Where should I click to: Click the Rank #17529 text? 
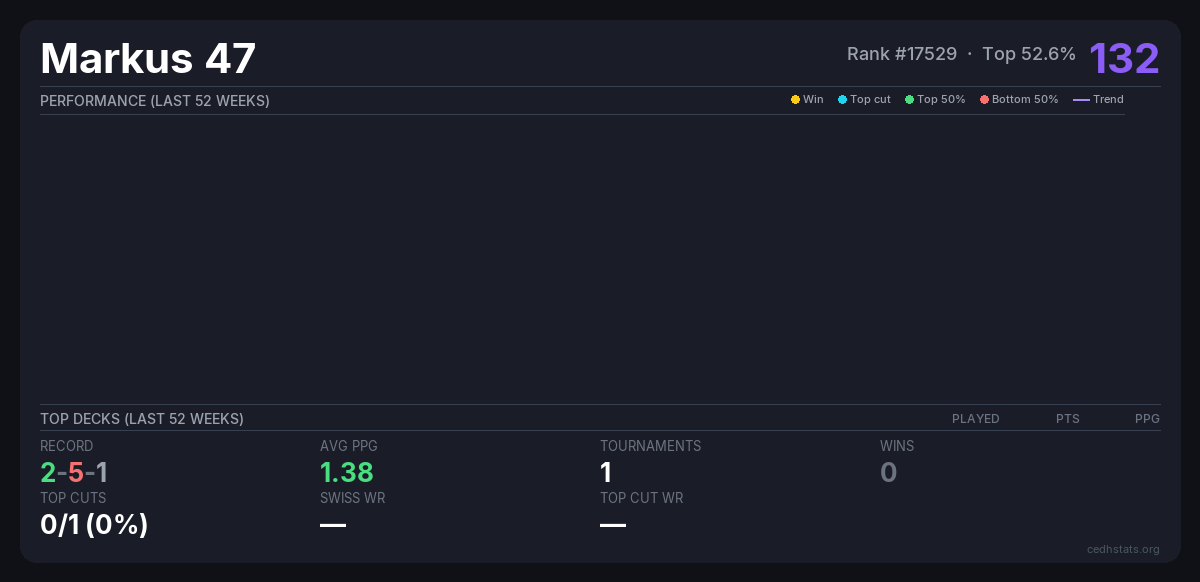901,54
